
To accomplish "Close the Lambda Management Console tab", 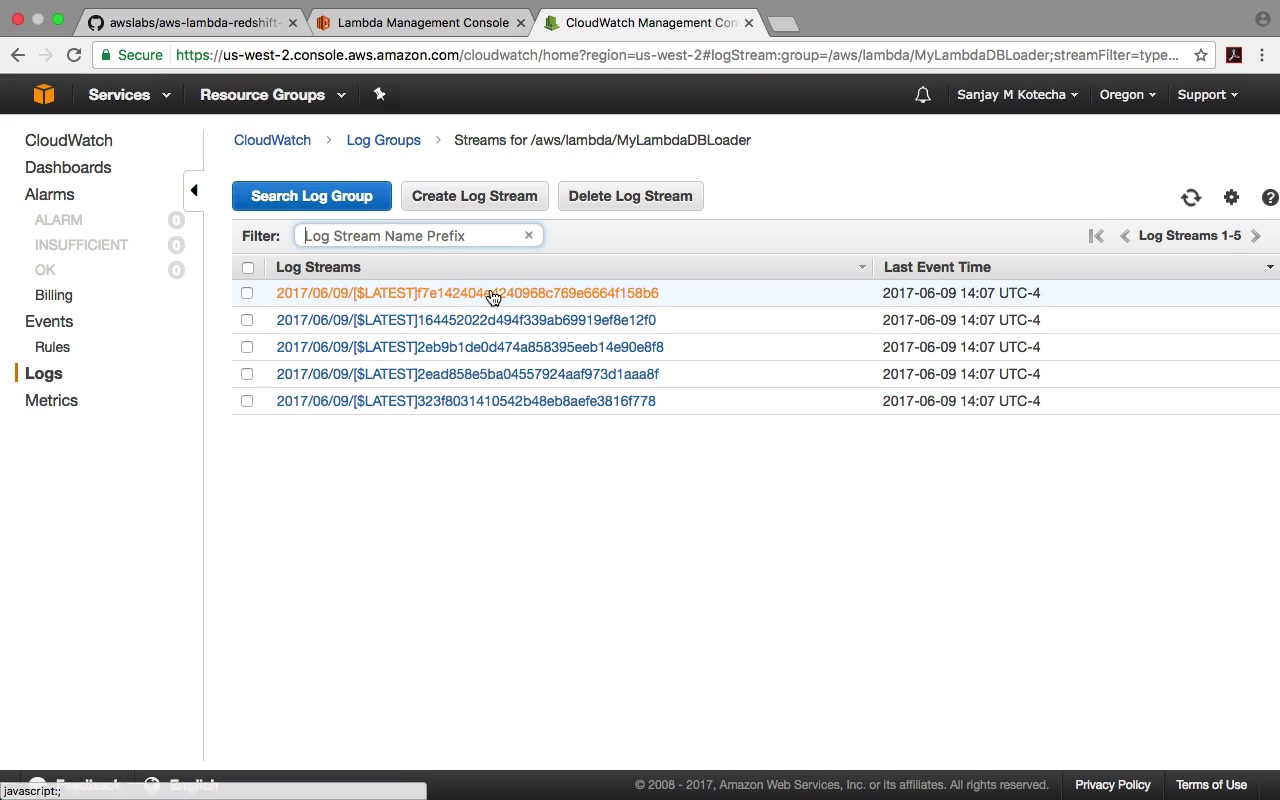I will tap(520, 22).
